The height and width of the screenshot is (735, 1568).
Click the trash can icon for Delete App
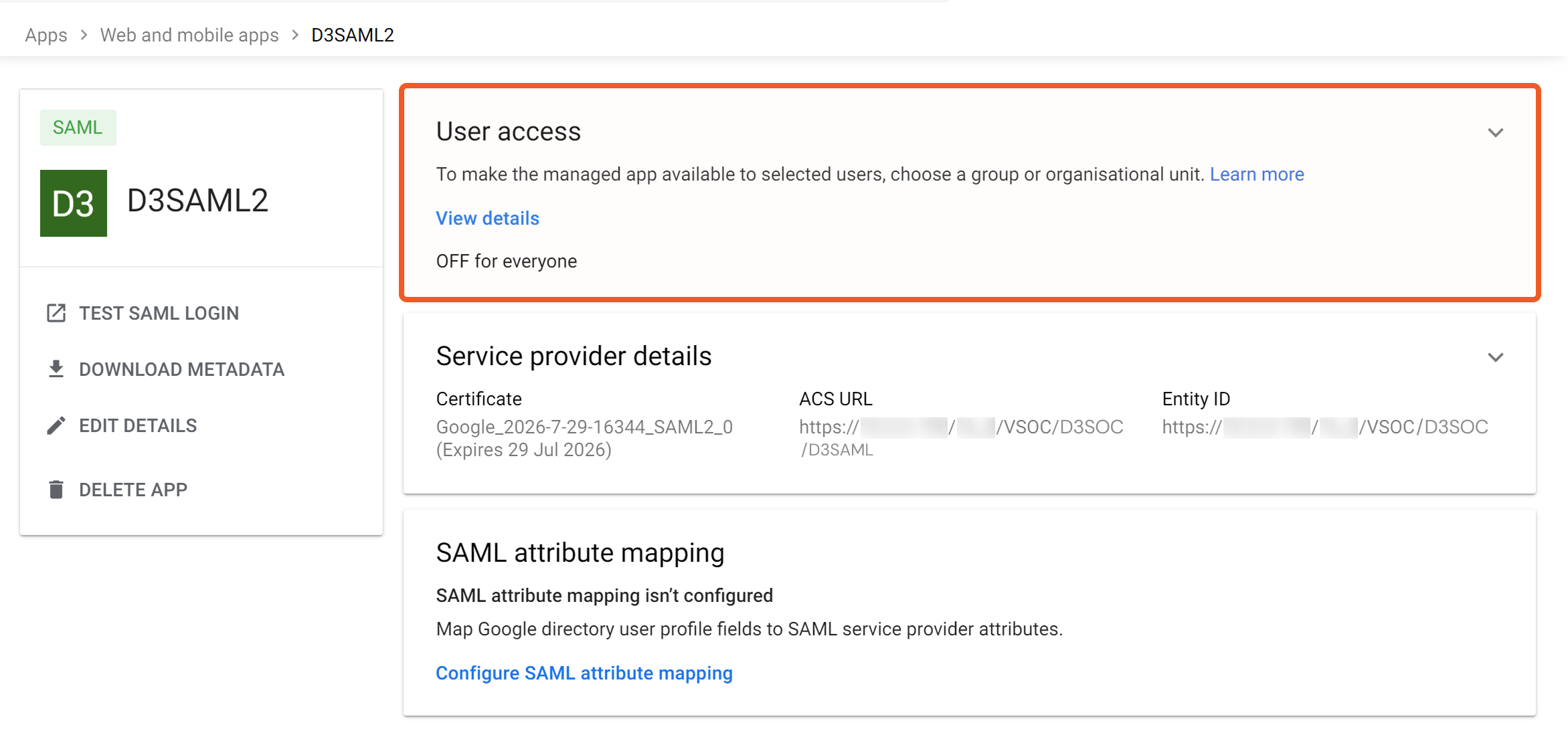[x=56, y=490]
